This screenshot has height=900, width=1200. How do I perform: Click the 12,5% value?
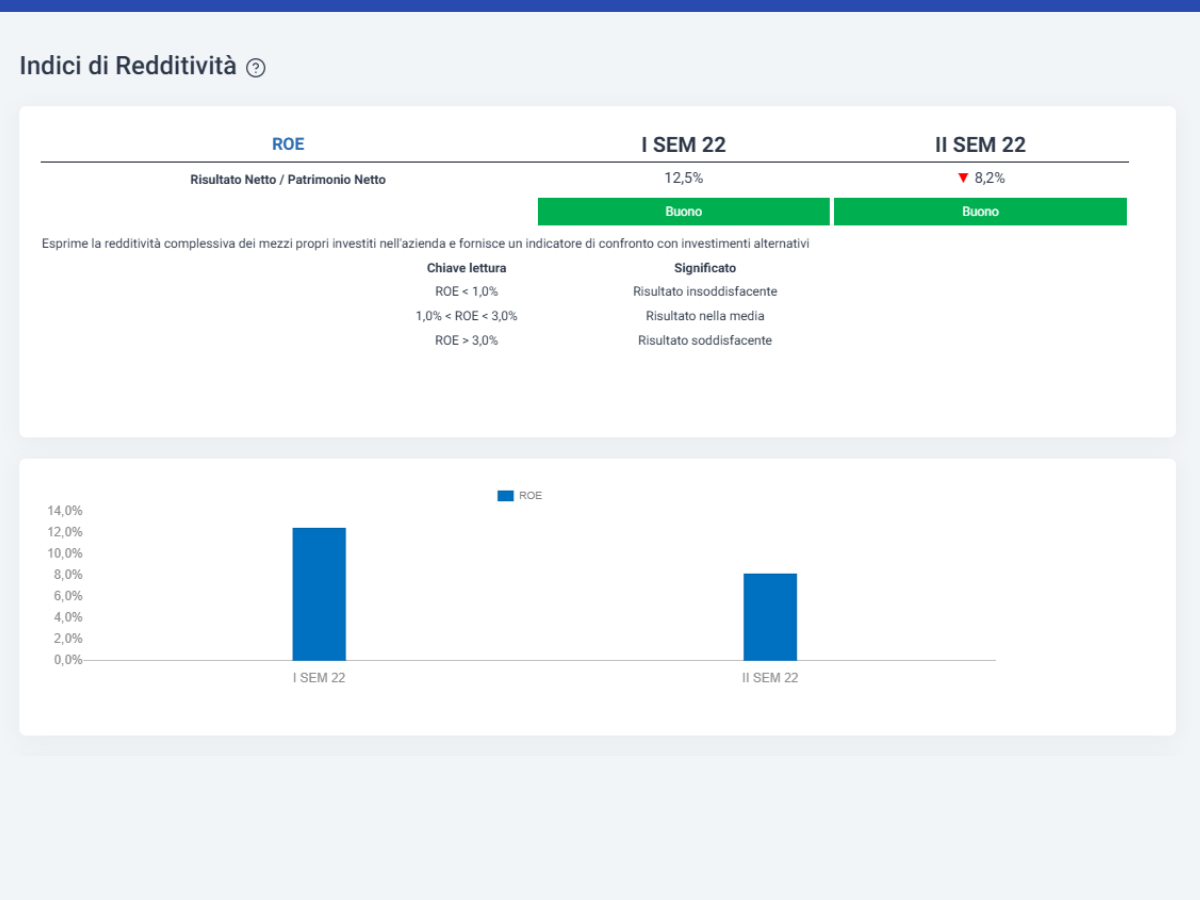684,178
